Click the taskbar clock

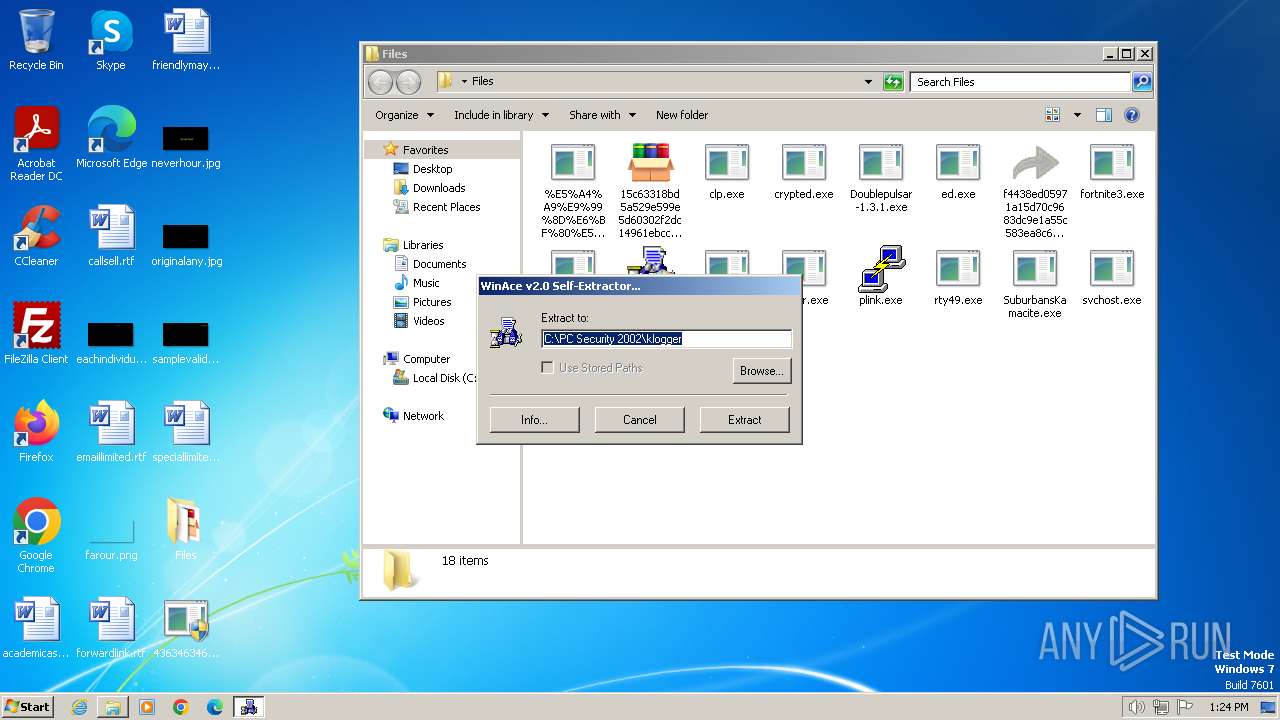click(1227, 707)
